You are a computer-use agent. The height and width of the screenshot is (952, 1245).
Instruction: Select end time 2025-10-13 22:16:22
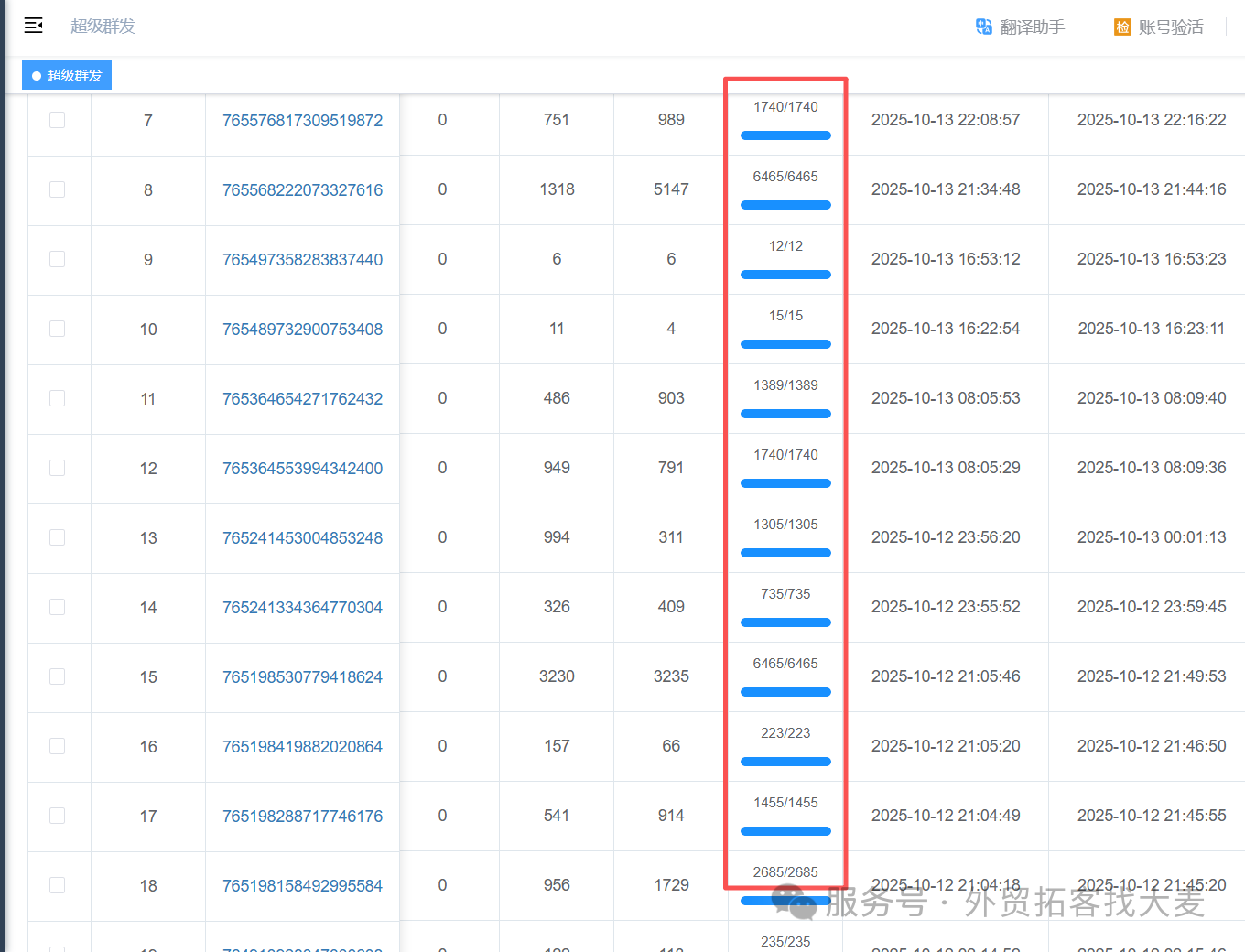pyautogui.click(x=1152, y=120)
